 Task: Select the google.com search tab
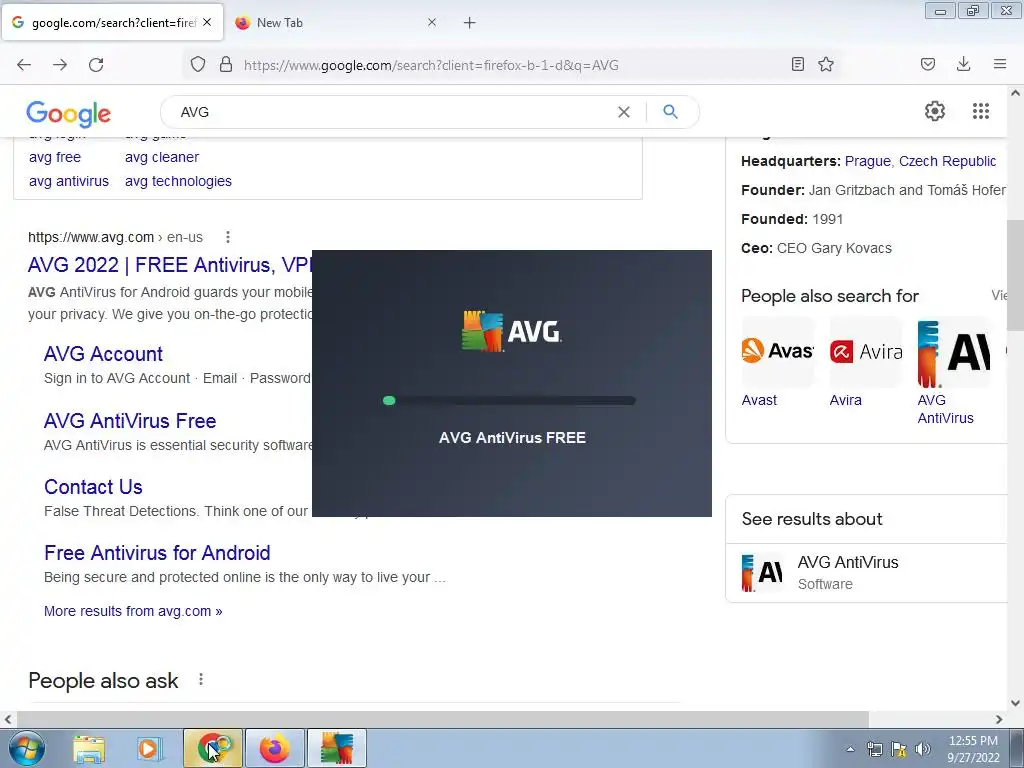(113, 22)
